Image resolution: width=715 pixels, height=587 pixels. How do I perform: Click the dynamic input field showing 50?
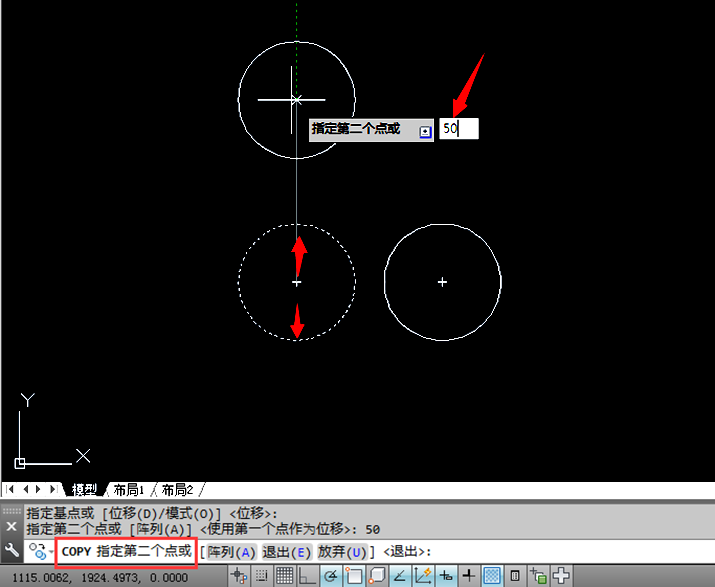click(x=459, y=129)
